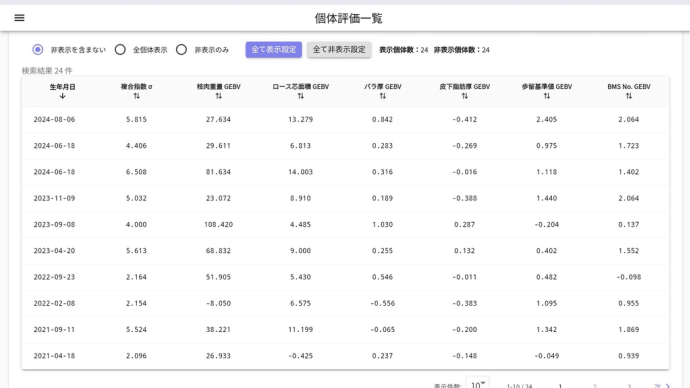
Task: Click the 1.869 BMS No. value
Action: [628, 329]
